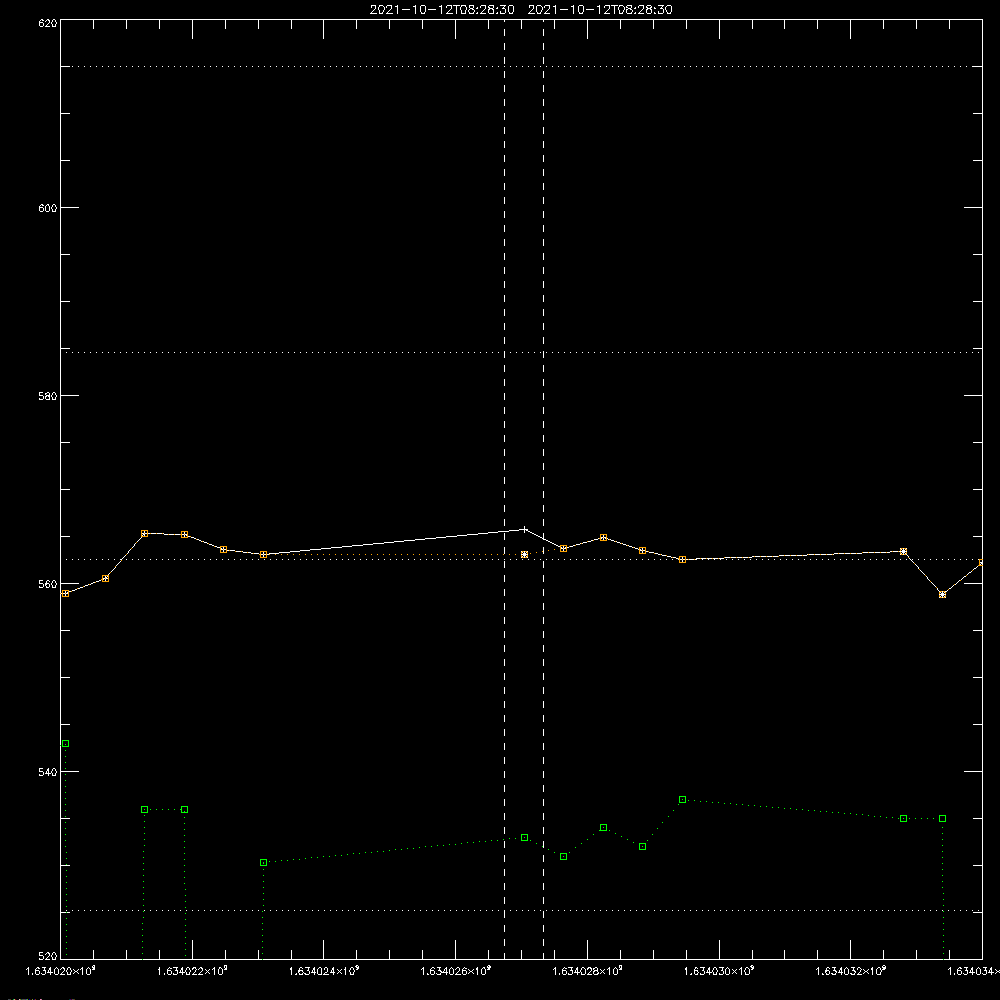
Task: Click the highest green square near 543
Action: click(65, 744)
